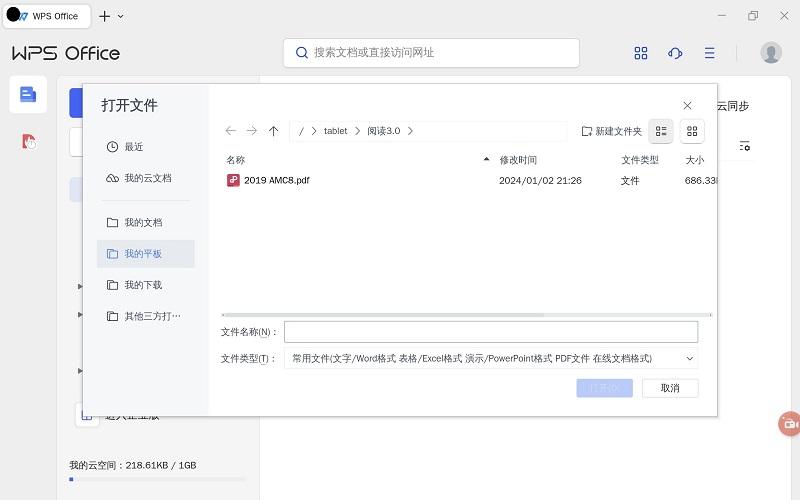
Task: Click the 新建文件夹 new folder button
Action: coord(611,131)
